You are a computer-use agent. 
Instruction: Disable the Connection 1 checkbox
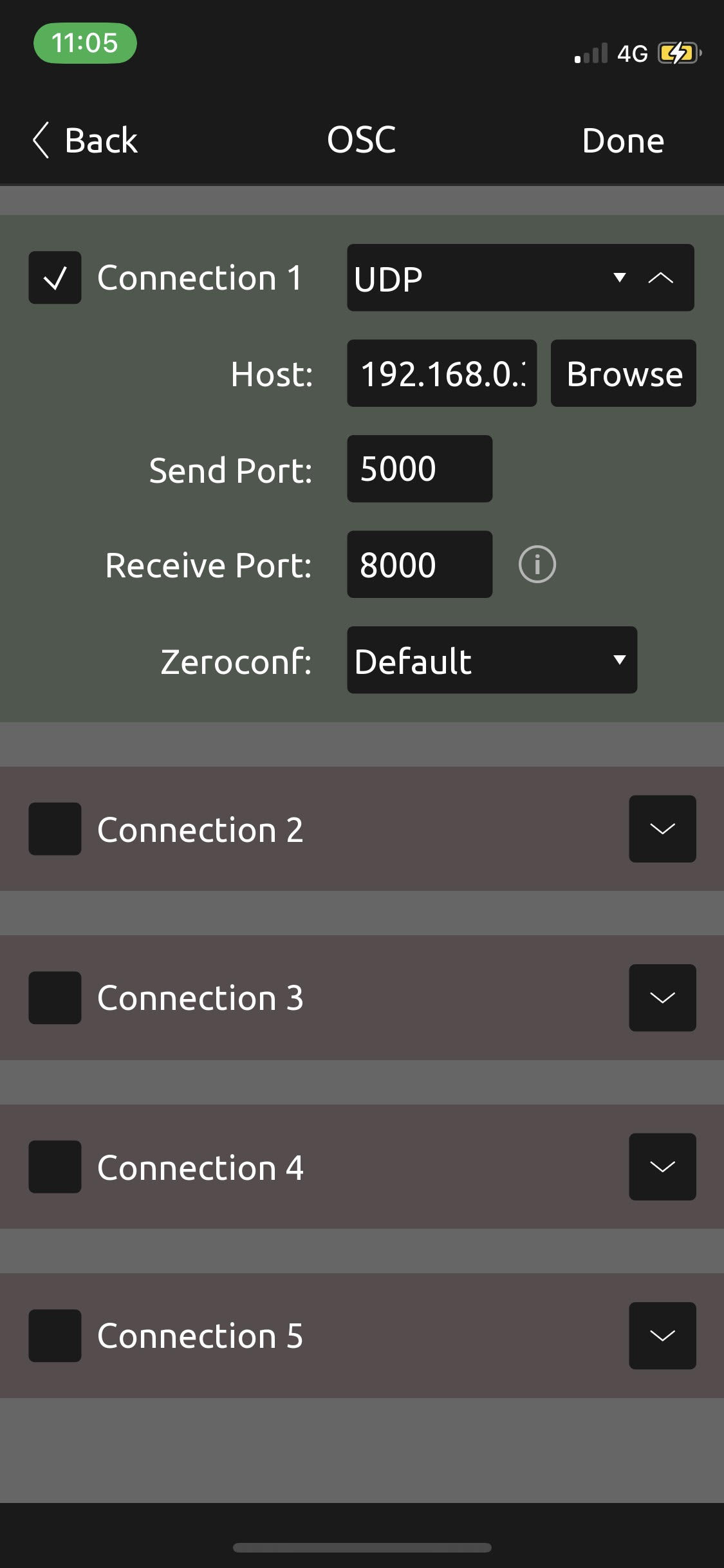55,278
